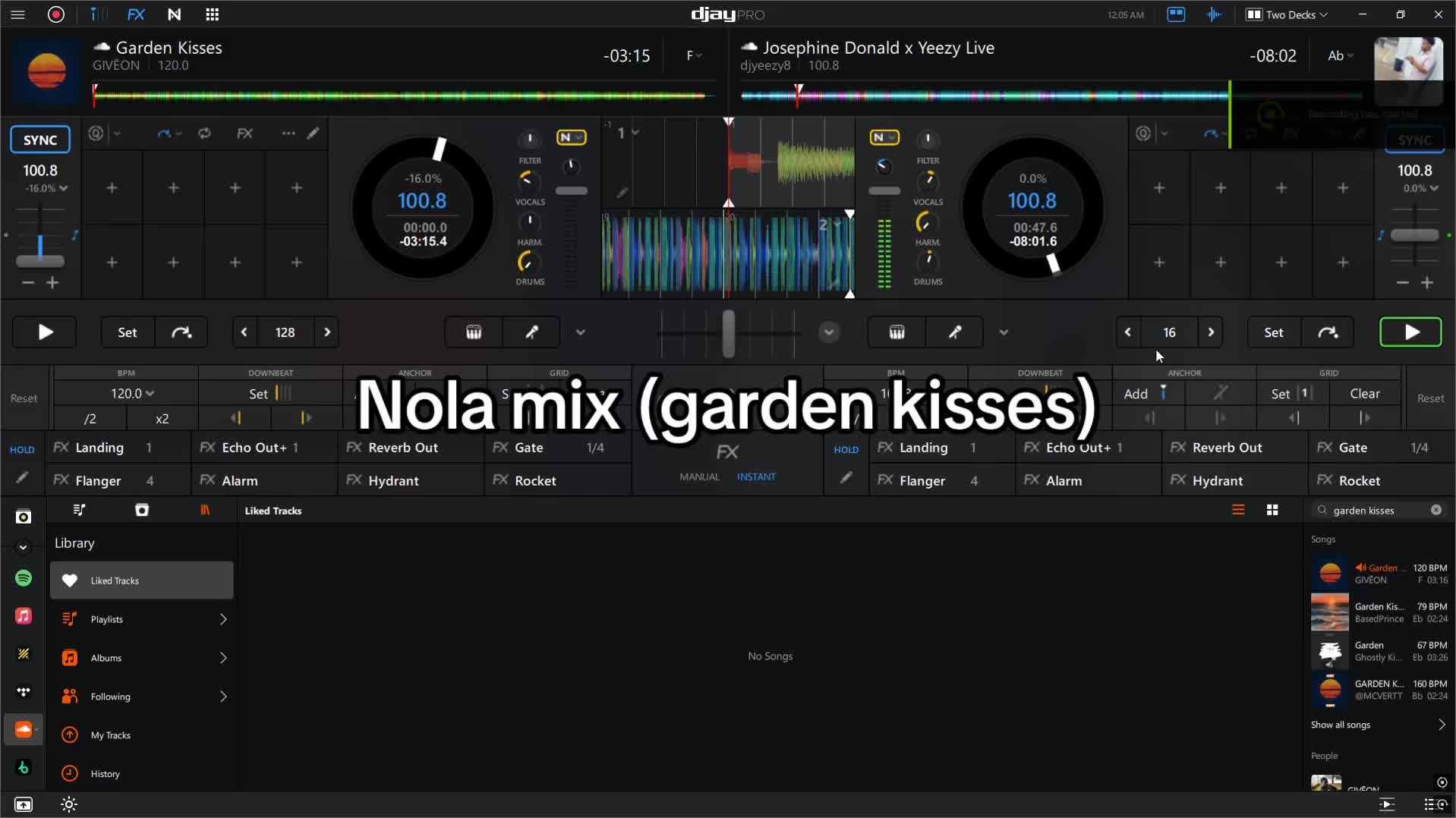Viewport: 1456px width, 818px height.
Task: Switch library to list view
Action: [1238, 510]
